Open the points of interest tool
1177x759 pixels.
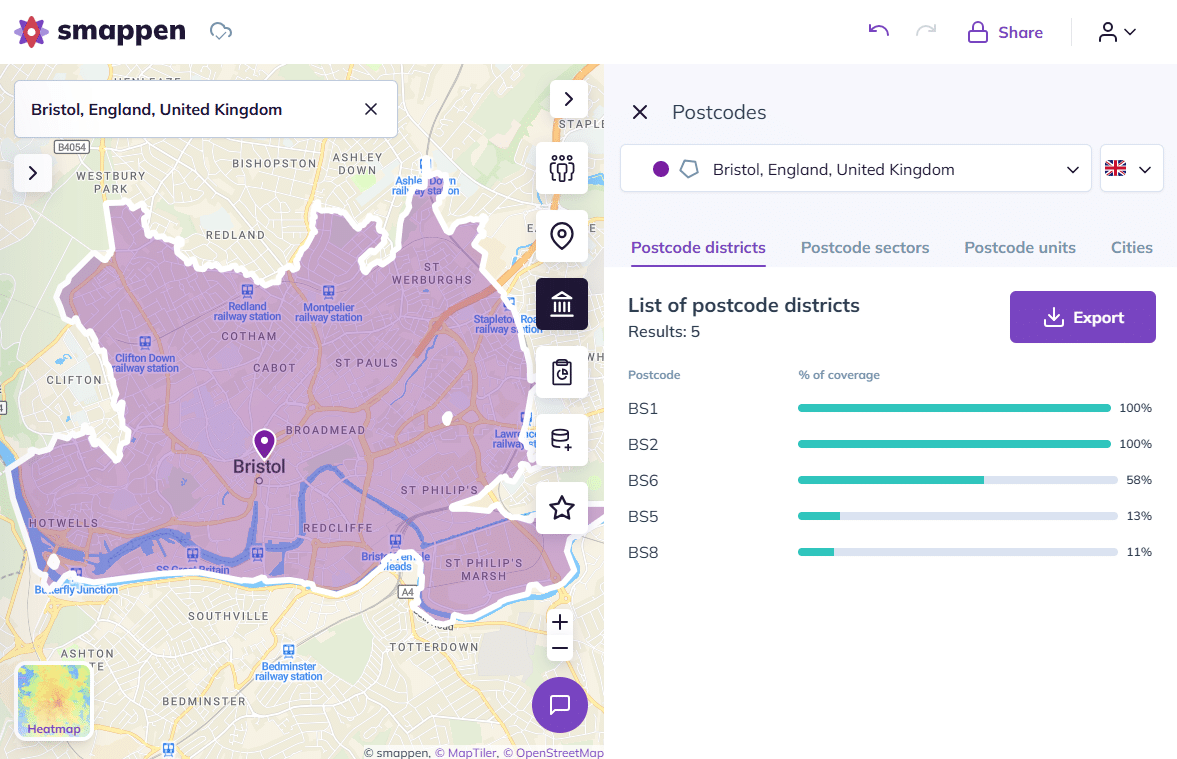(562, 304)
